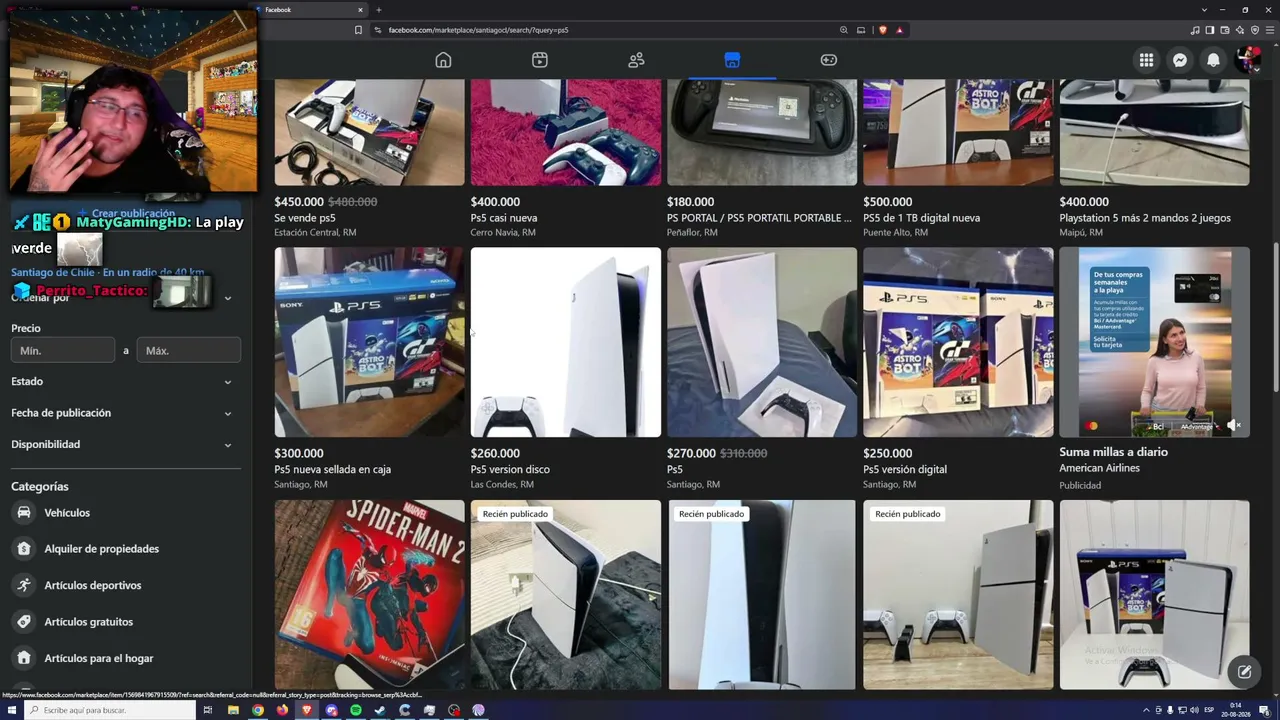Open the browser hamburger menu

1270,30
